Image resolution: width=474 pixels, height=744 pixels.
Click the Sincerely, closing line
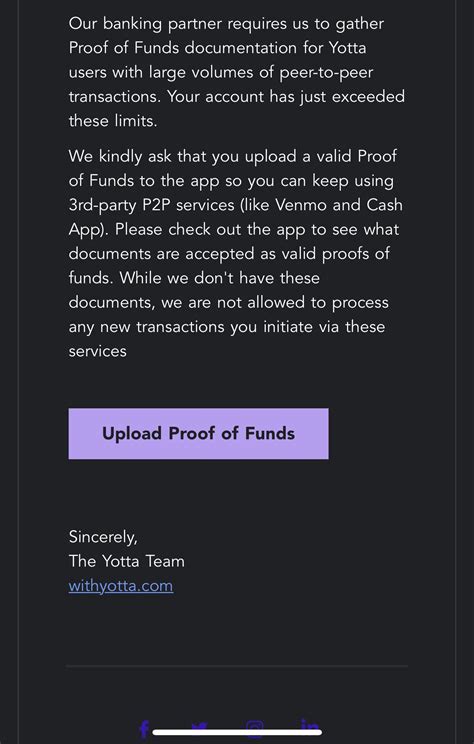click(x=103, y=537)
